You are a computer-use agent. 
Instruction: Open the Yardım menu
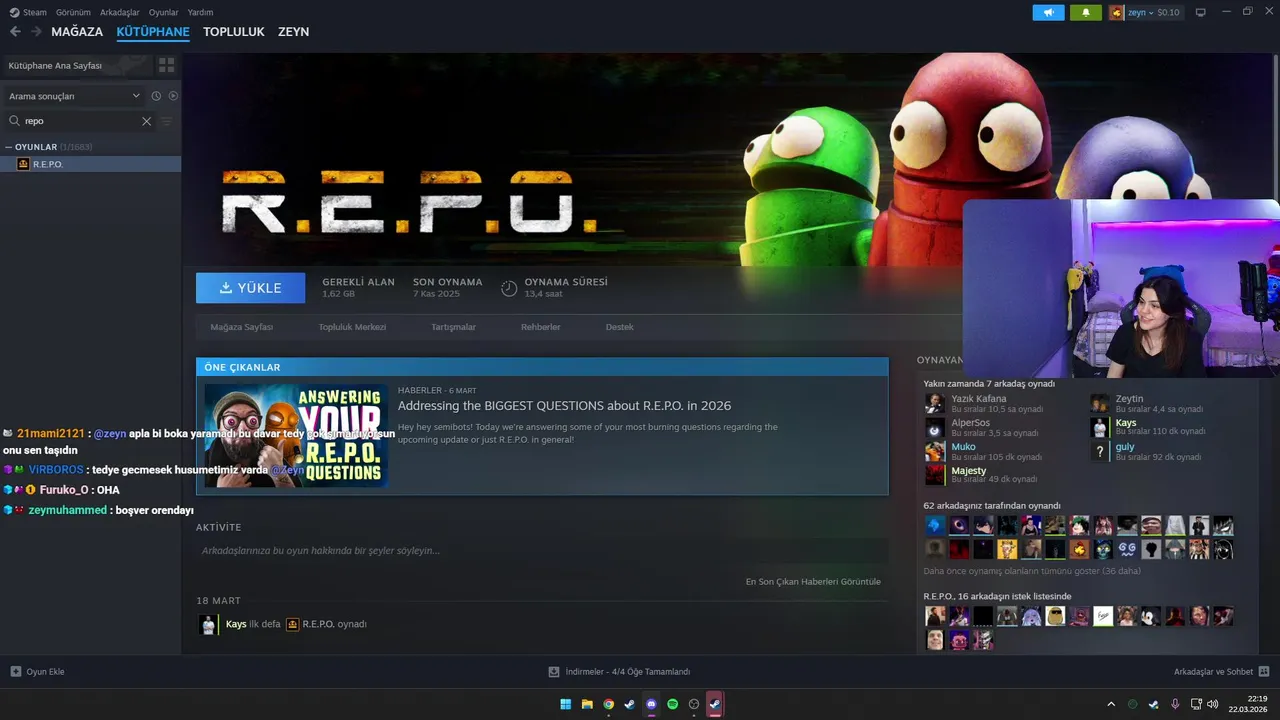click(x=200, y=12)
